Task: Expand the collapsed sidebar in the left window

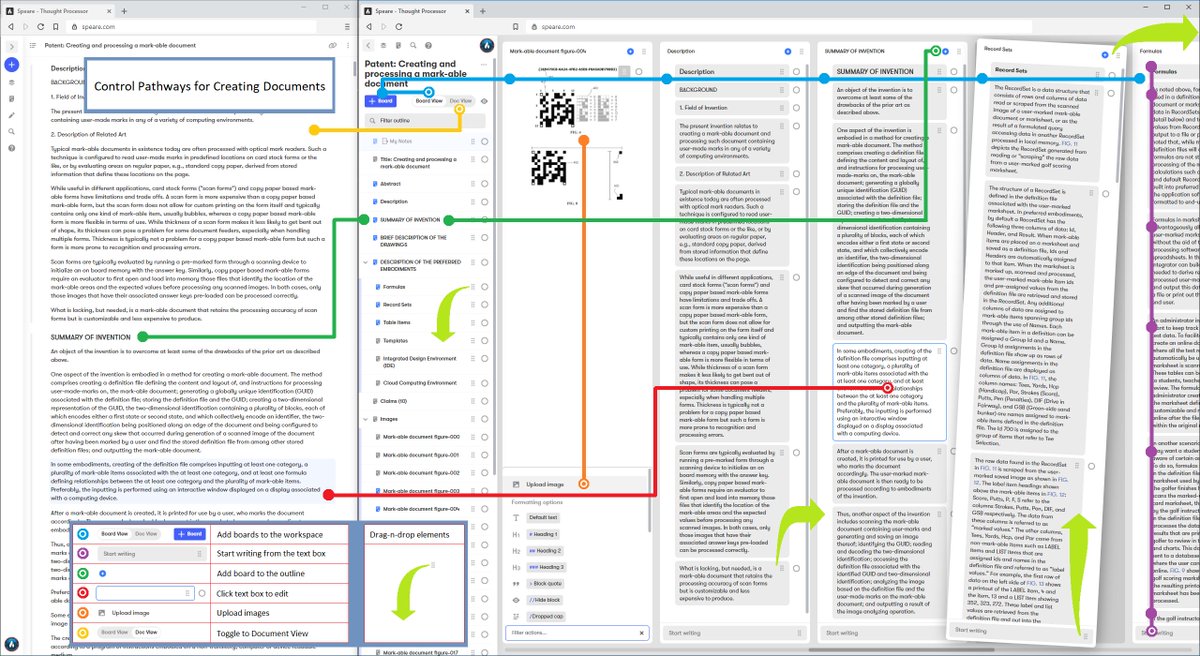Action: (x=10, y=46)
